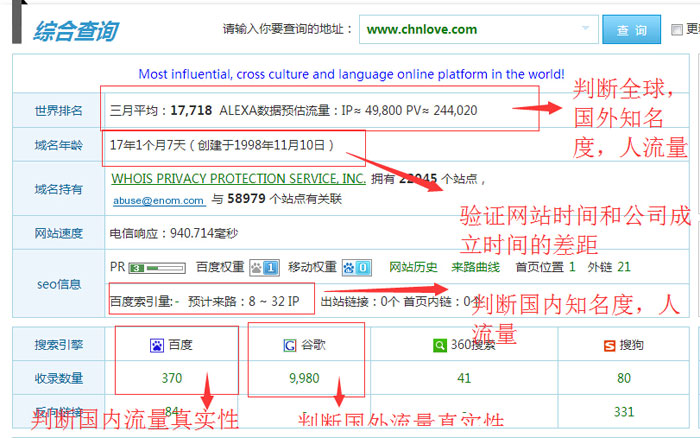
Task: Click the 搜索引擎 row label
Action: coord(58,345)
